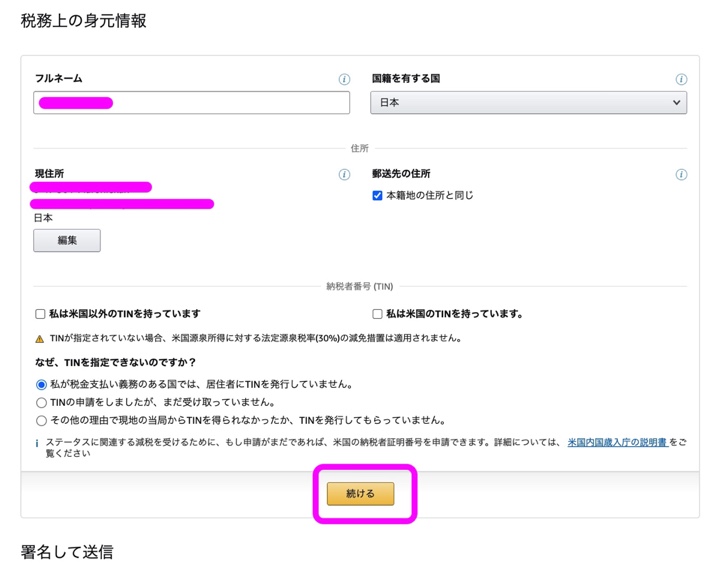Screen dimensions: 707x580
Task: Open the 国籍を有する国 country dropdown
Action: [x=528, y=102]
